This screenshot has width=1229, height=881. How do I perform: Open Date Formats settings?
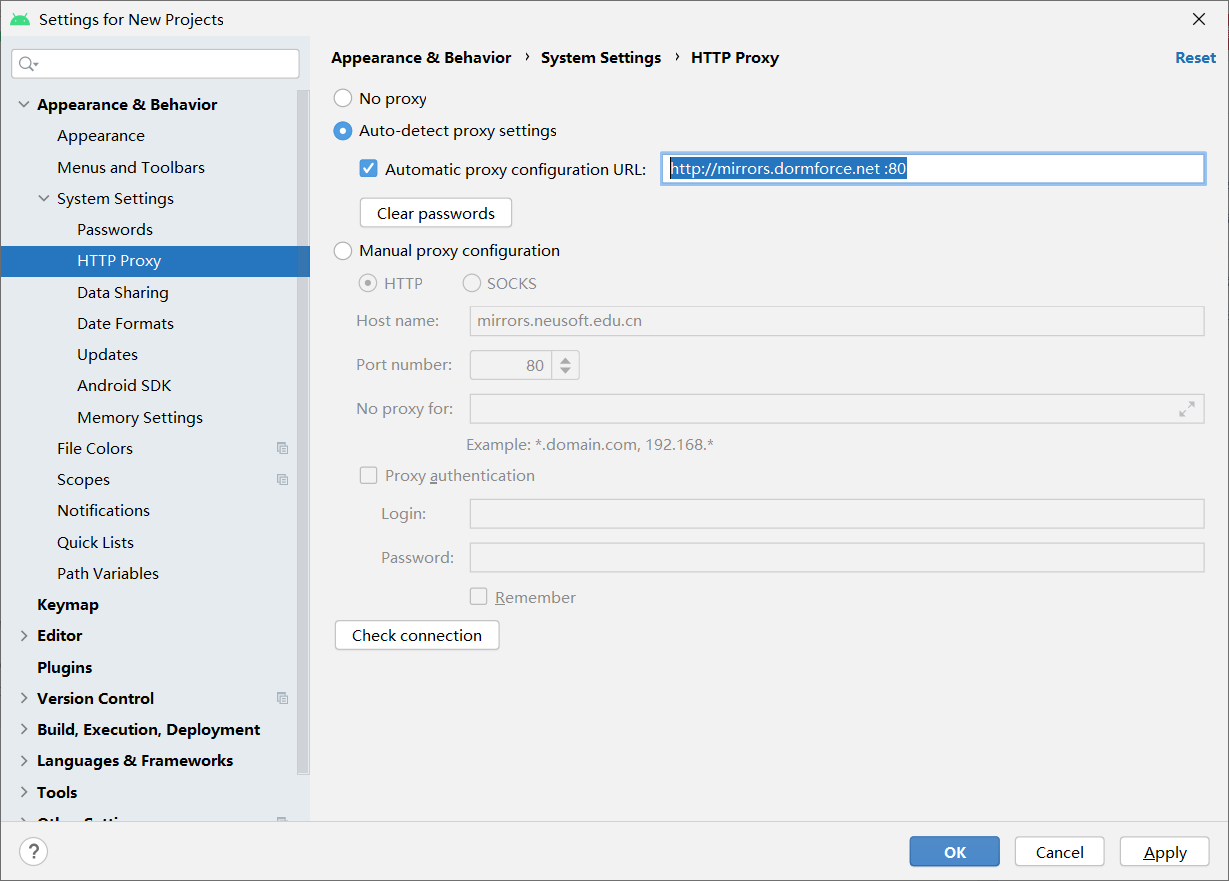pos(125,324)
